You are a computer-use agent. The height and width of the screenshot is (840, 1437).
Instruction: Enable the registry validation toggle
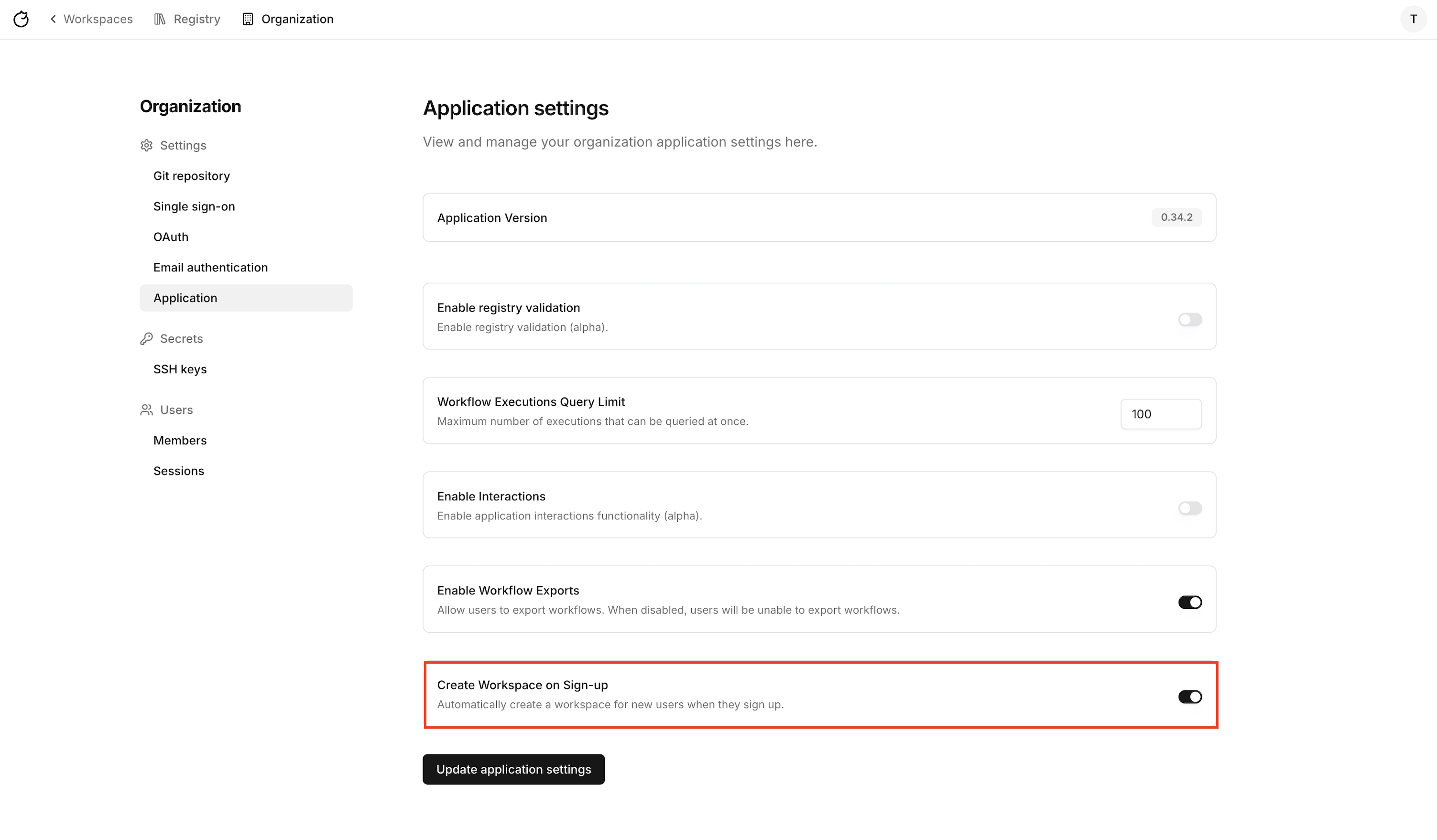coord(1189,320)
